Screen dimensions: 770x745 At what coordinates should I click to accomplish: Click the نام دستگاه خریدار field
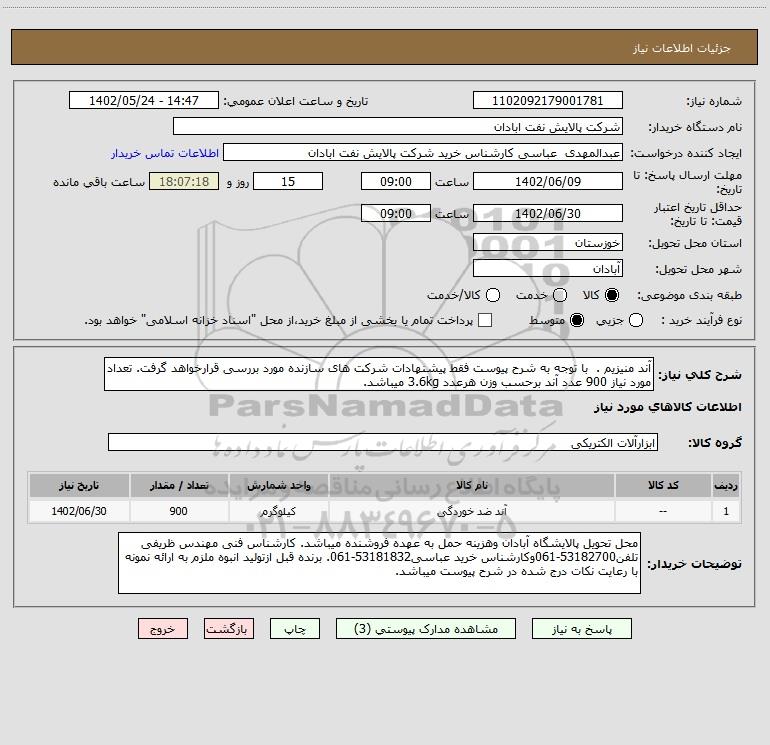[x=398, y=127]
